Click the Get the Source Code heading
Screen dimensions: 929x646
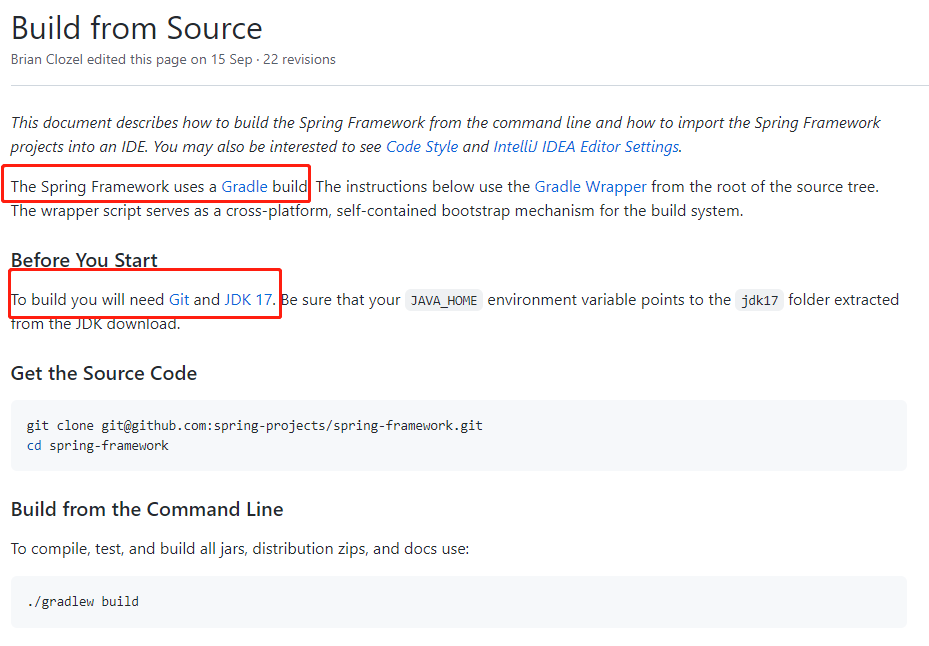104,373
